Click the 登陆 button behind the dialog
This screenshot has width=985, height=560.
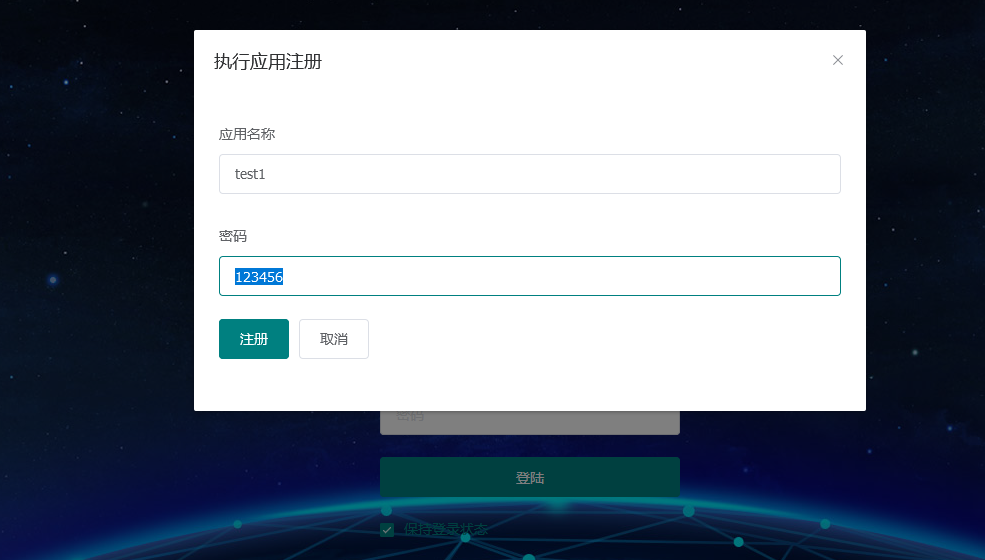[530, 478]
